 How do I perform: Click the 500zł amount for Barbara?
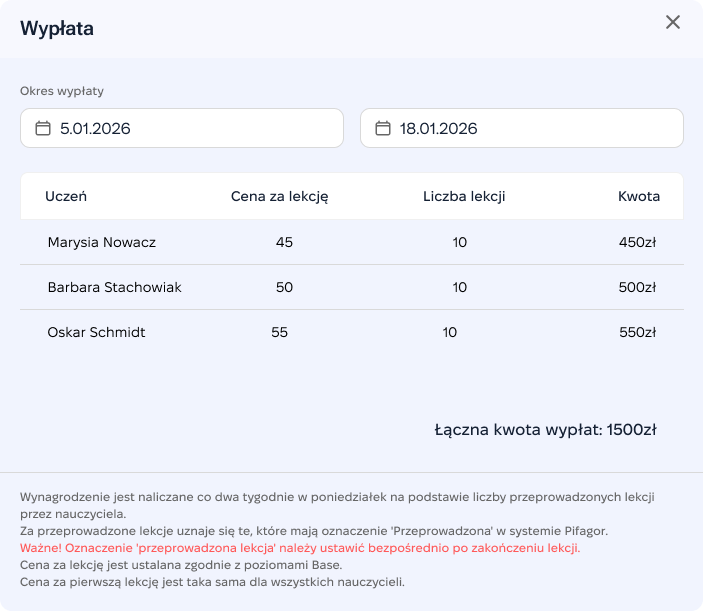coord(638,287)
